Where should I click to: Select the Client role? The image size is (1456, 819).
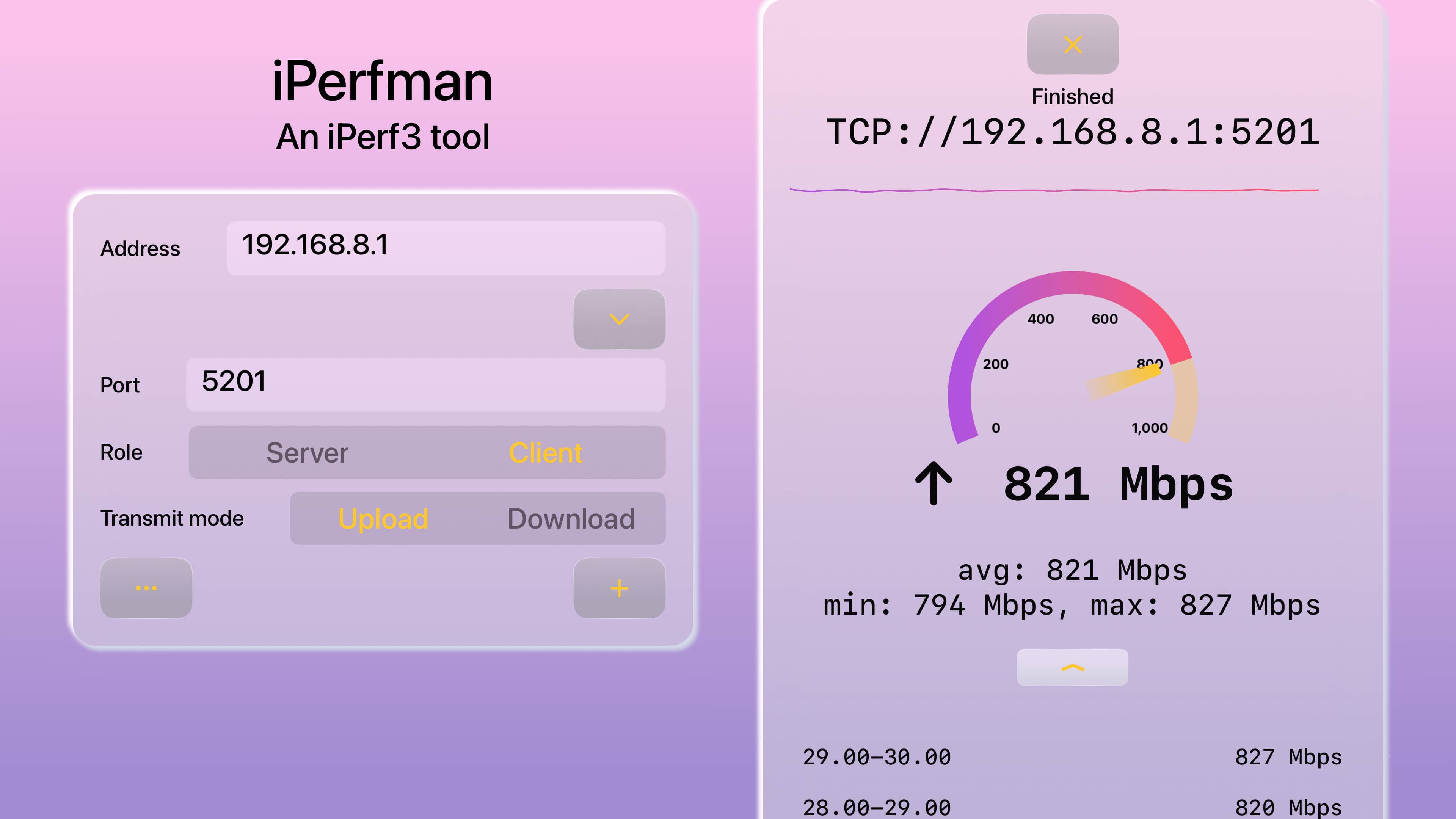pyautogui.click(x=546, y=453)
